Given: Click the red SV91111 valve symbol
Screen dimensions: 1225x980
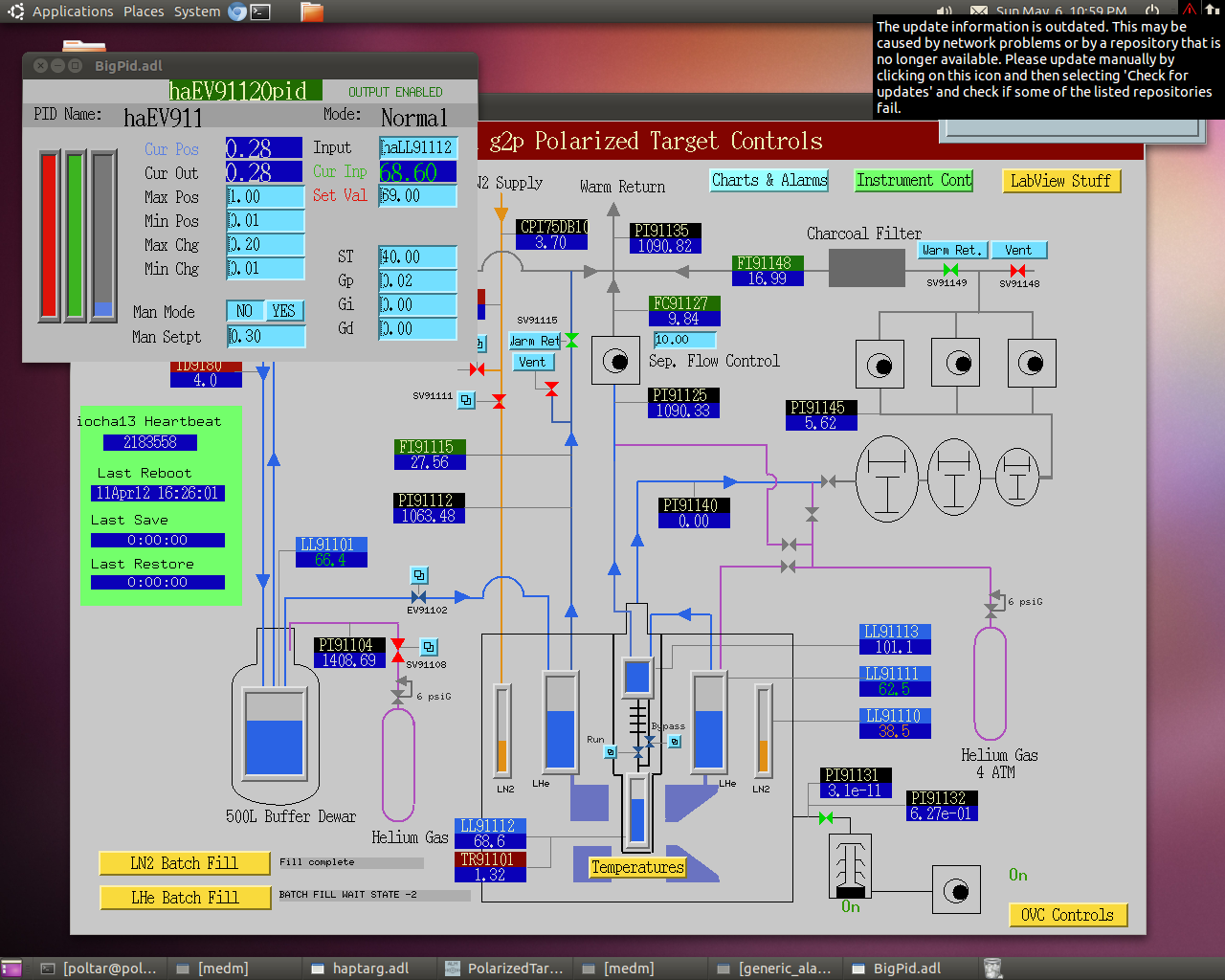Looking at the screenshot, I should [x=499, y=401].
